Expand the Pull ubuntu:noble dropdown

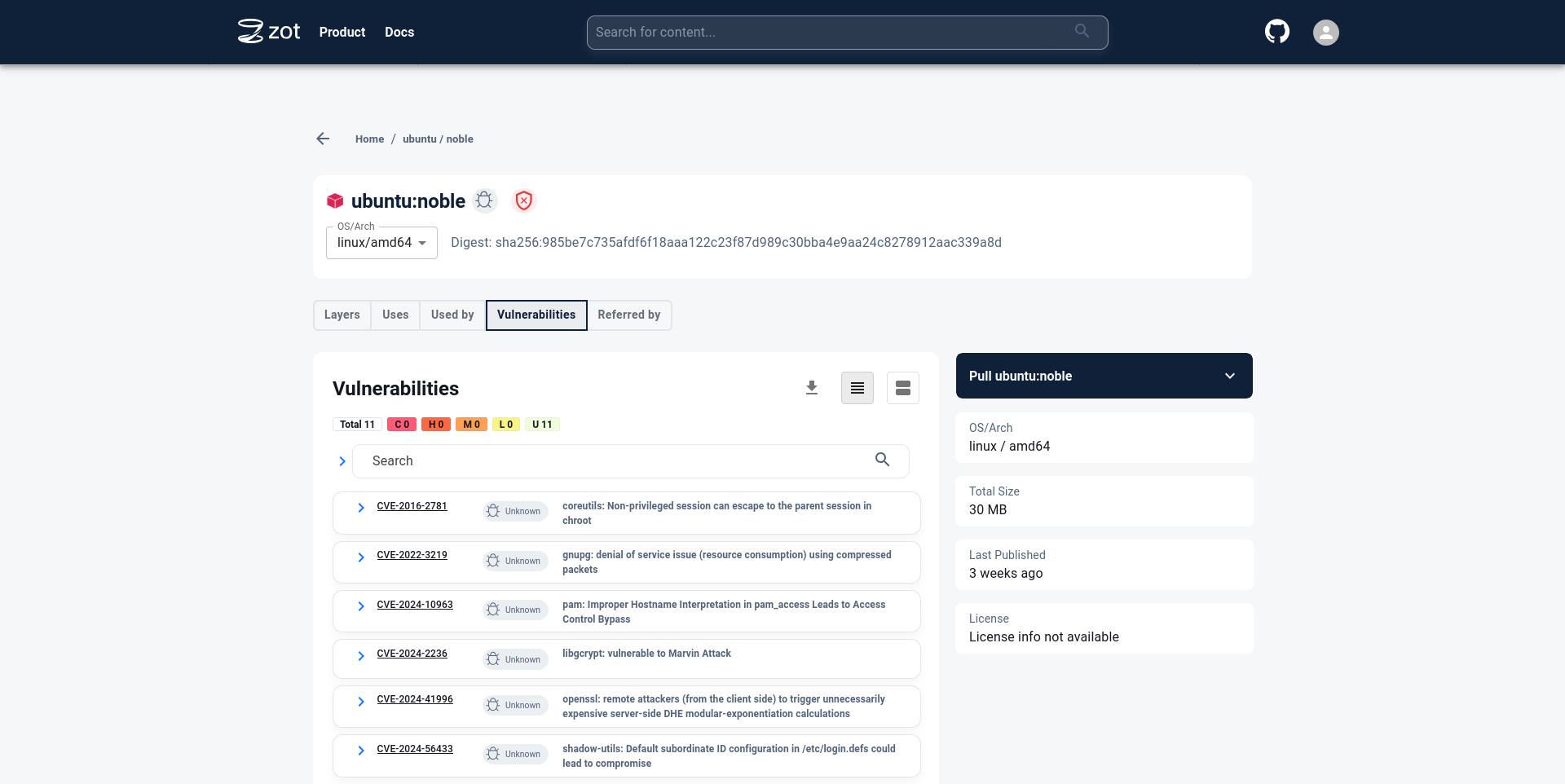[x=1229, y=376]
